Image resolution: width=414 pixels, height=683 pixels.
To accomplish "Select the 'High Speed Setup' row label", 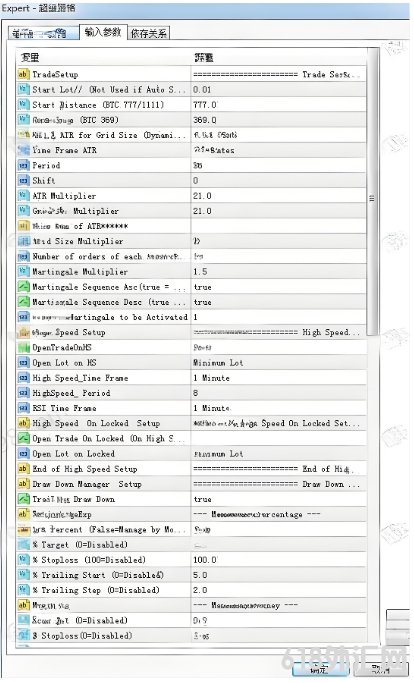I will [69, 332].
